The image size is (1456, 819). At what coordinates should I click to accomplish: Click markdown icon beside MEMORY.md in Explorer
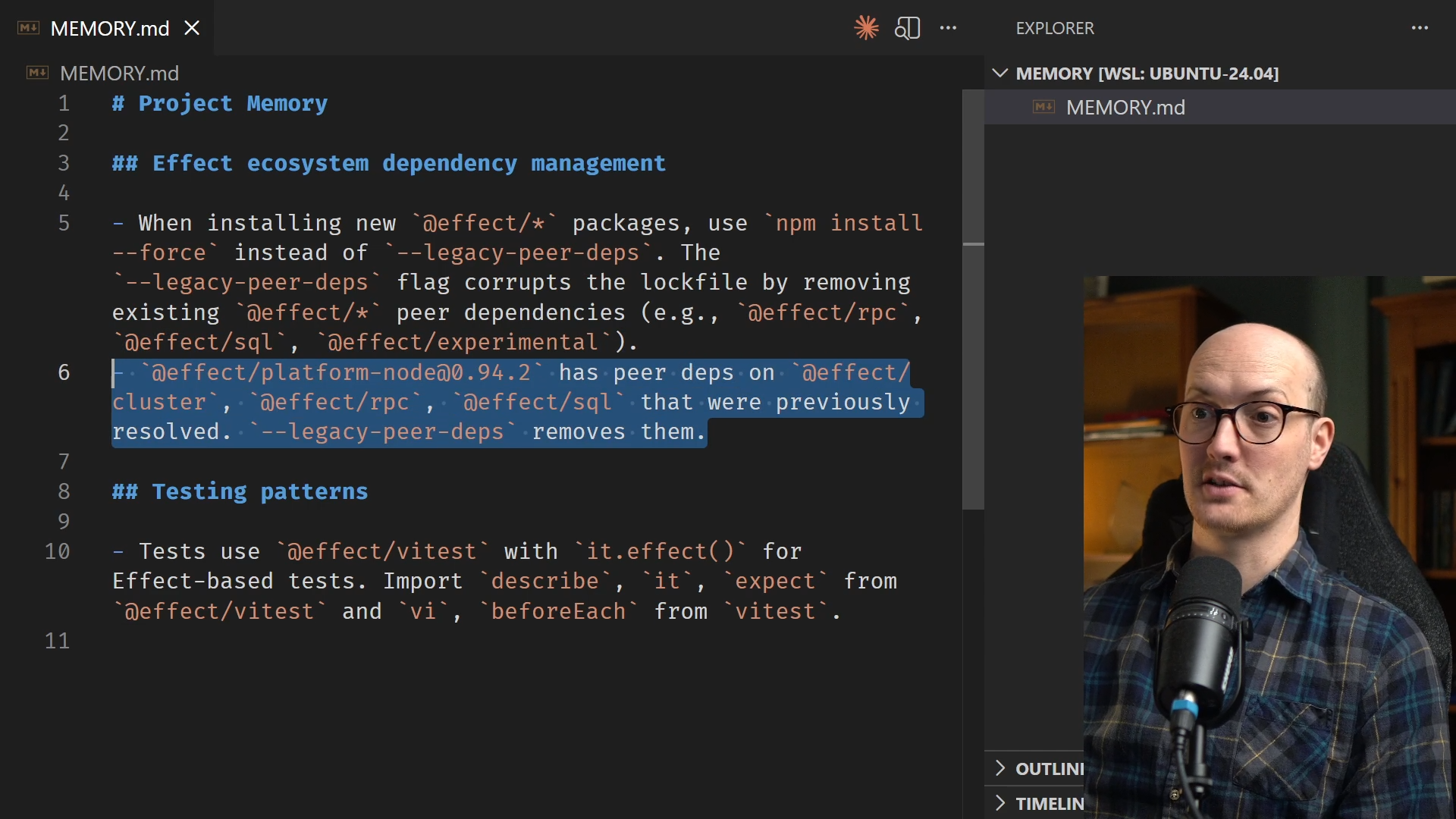1043,107
